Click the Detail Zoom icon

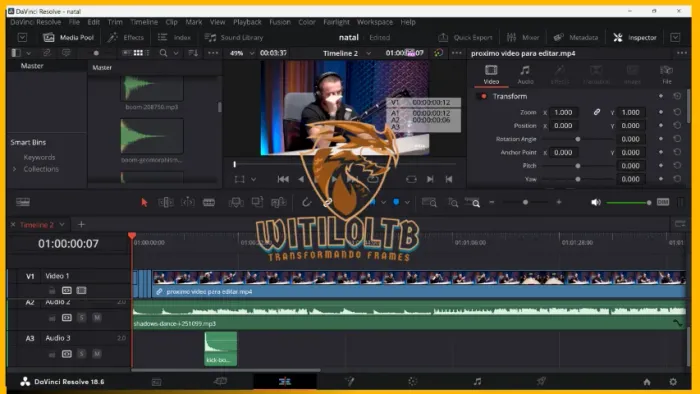tap(453, 203)
